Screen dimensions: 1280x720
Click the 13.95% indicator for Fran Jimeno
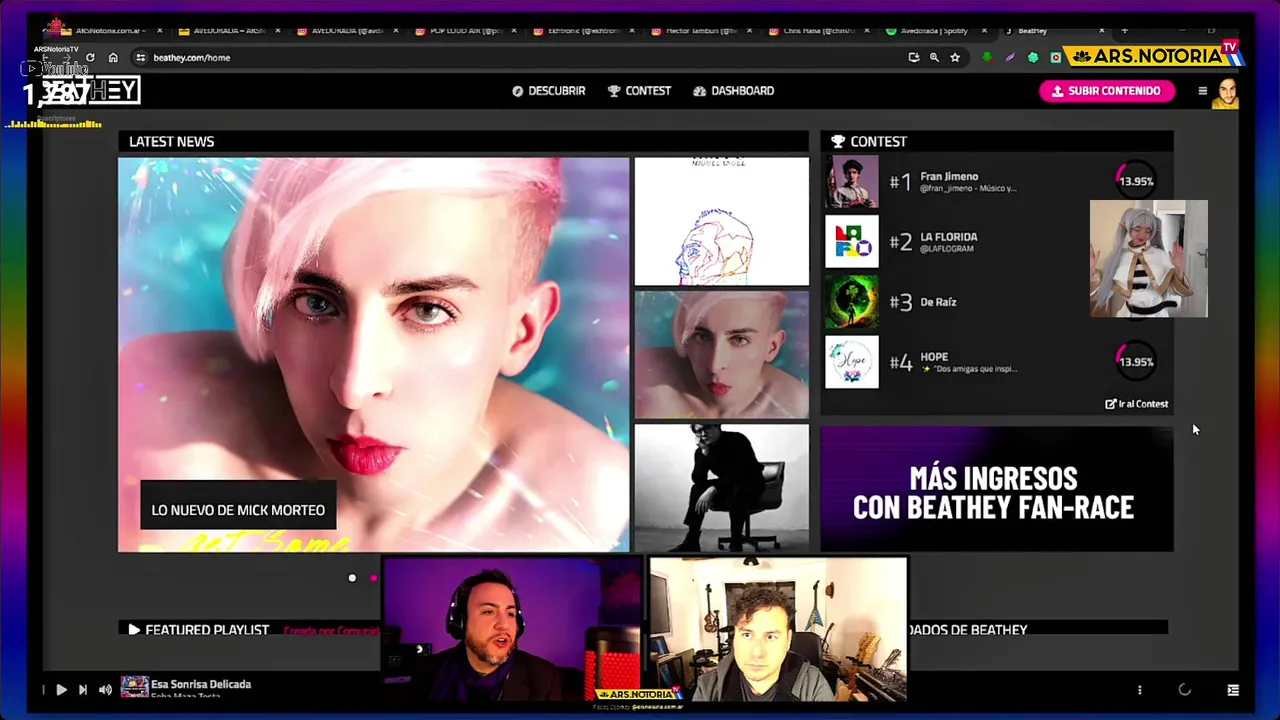coord(1135,181)
